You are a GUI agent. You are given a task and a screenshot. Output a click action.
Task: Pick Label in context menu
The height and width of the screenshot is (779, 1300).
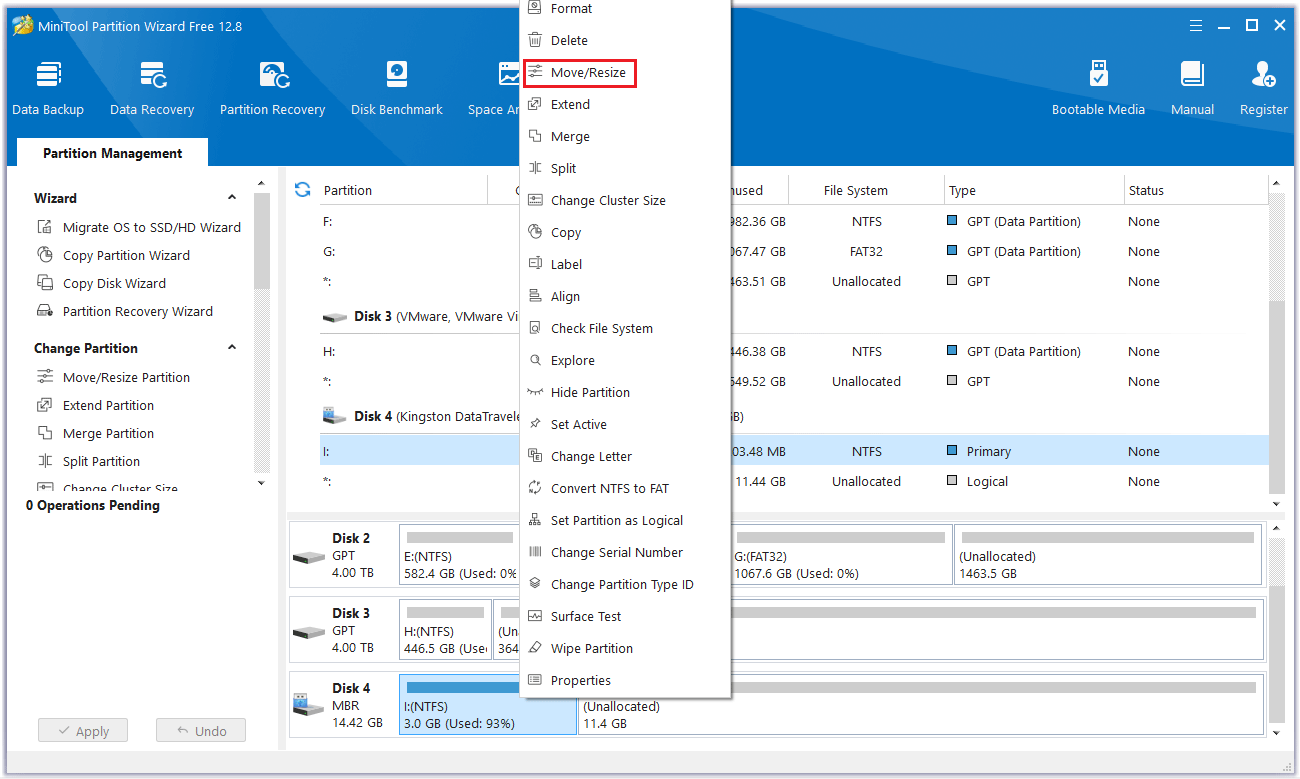click(625, 265)
